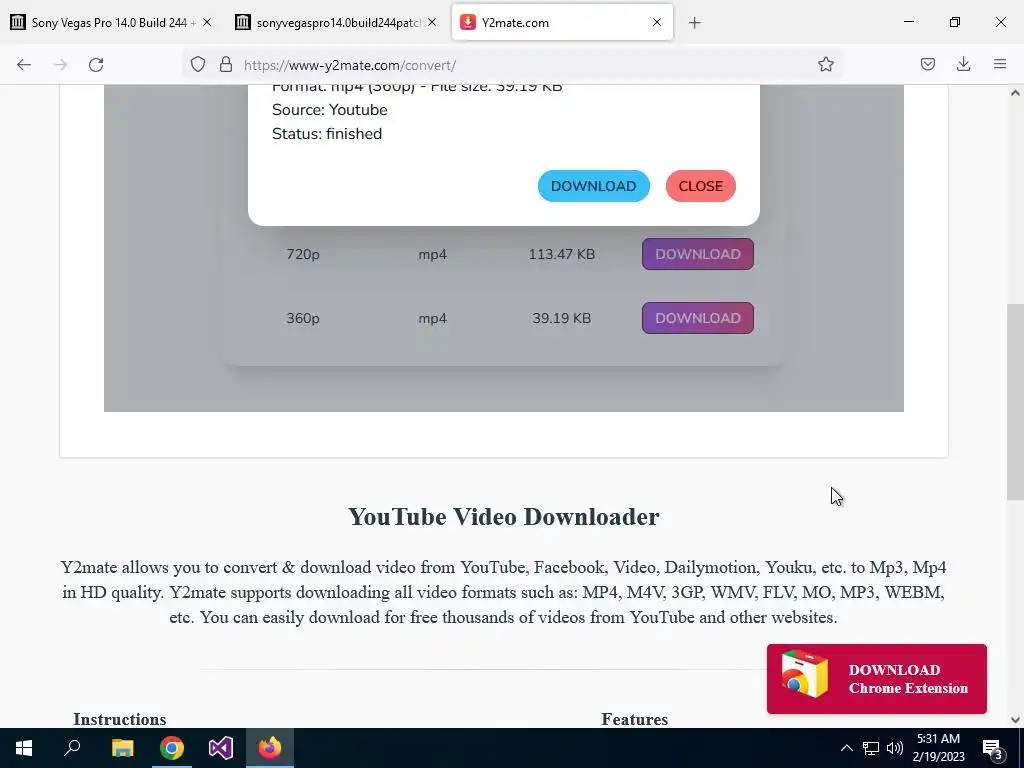Save page to Pocket
The width and height of the screenshot is (1024, 768).
click(927, 64)
